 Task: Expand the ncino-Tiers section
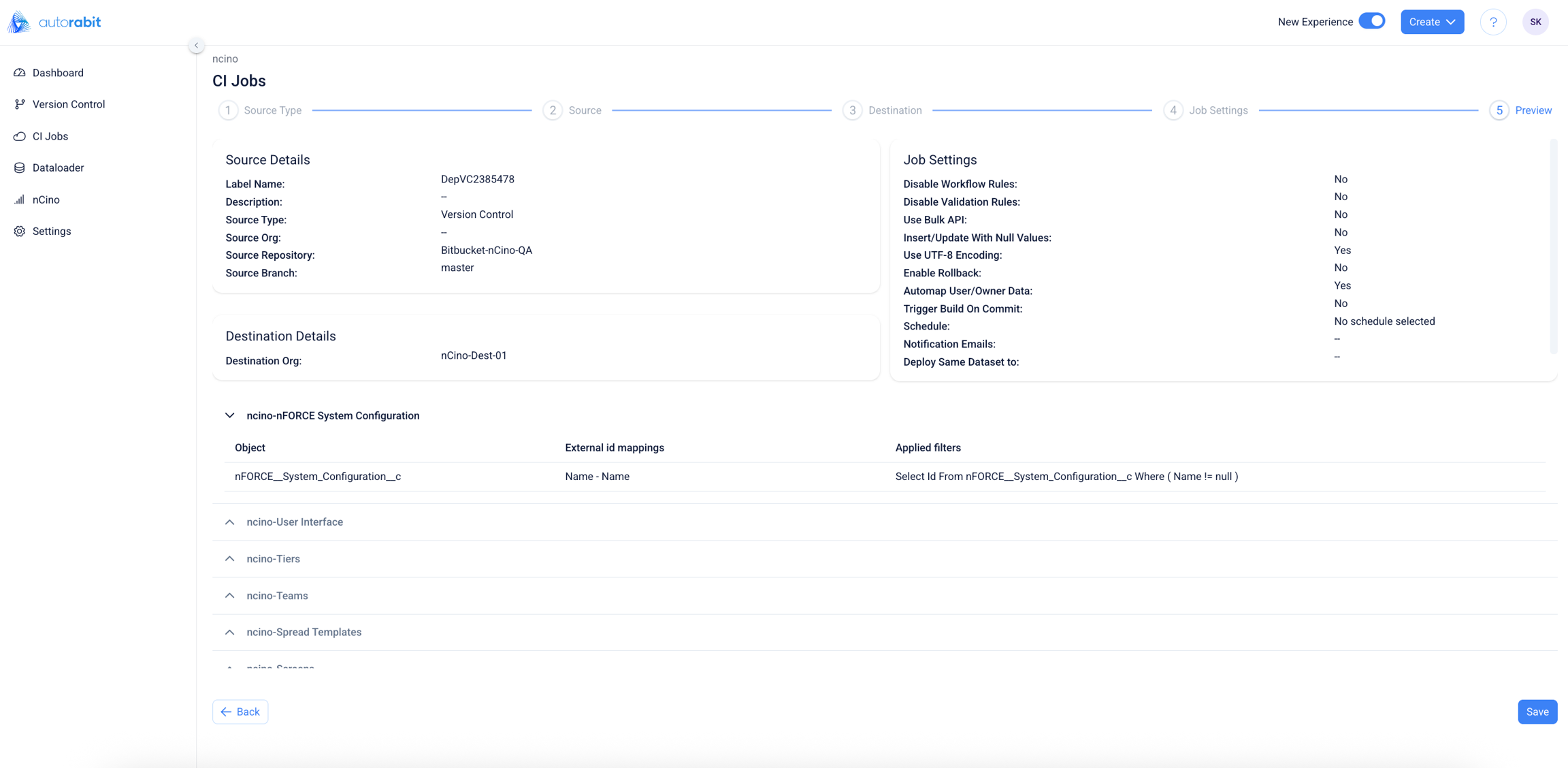point(230,559)
